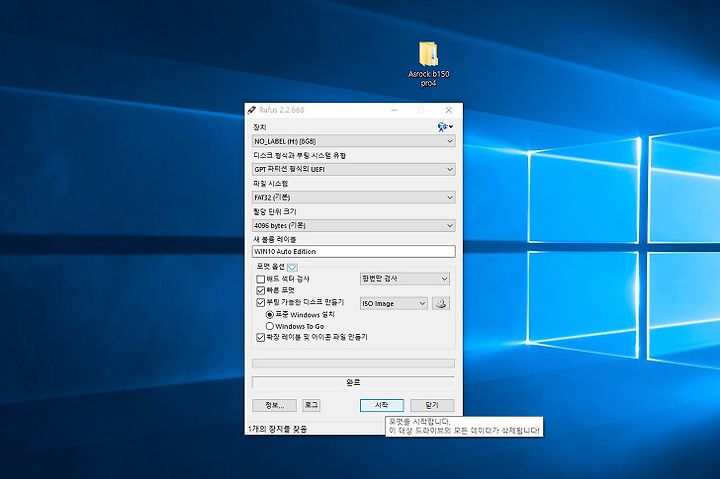This screenshot has height=479, width=720.
Task: Click the Rufus USB icon in title bar
Action: (x=252, y=110)
